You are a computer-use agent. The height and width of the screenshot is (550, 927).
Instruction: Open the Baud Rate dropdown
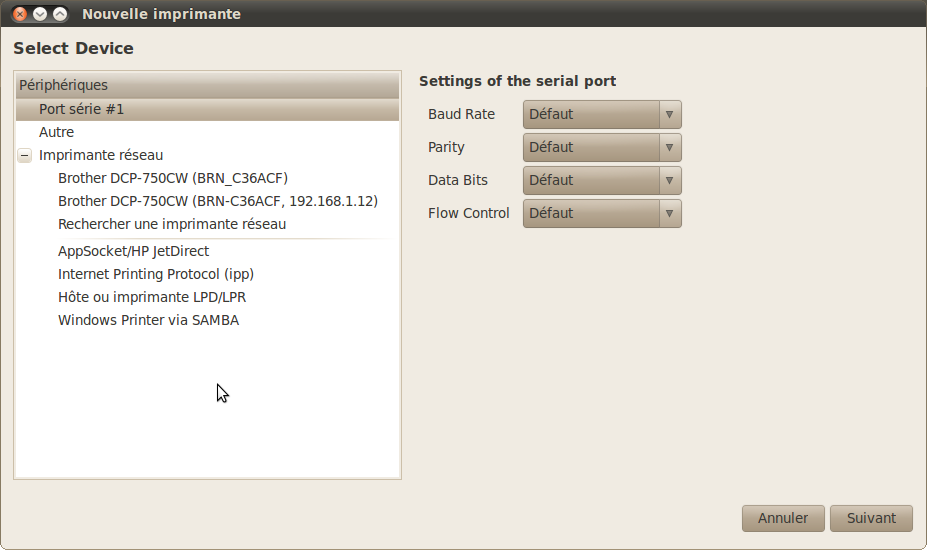602,114
